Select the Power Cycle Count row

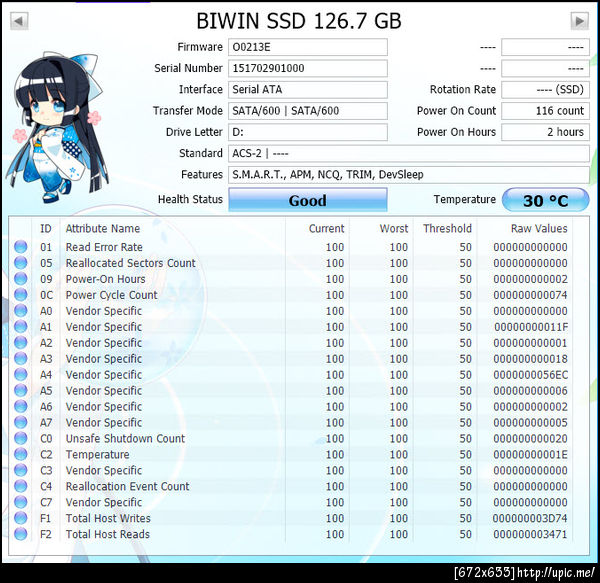tap(291, 295)
